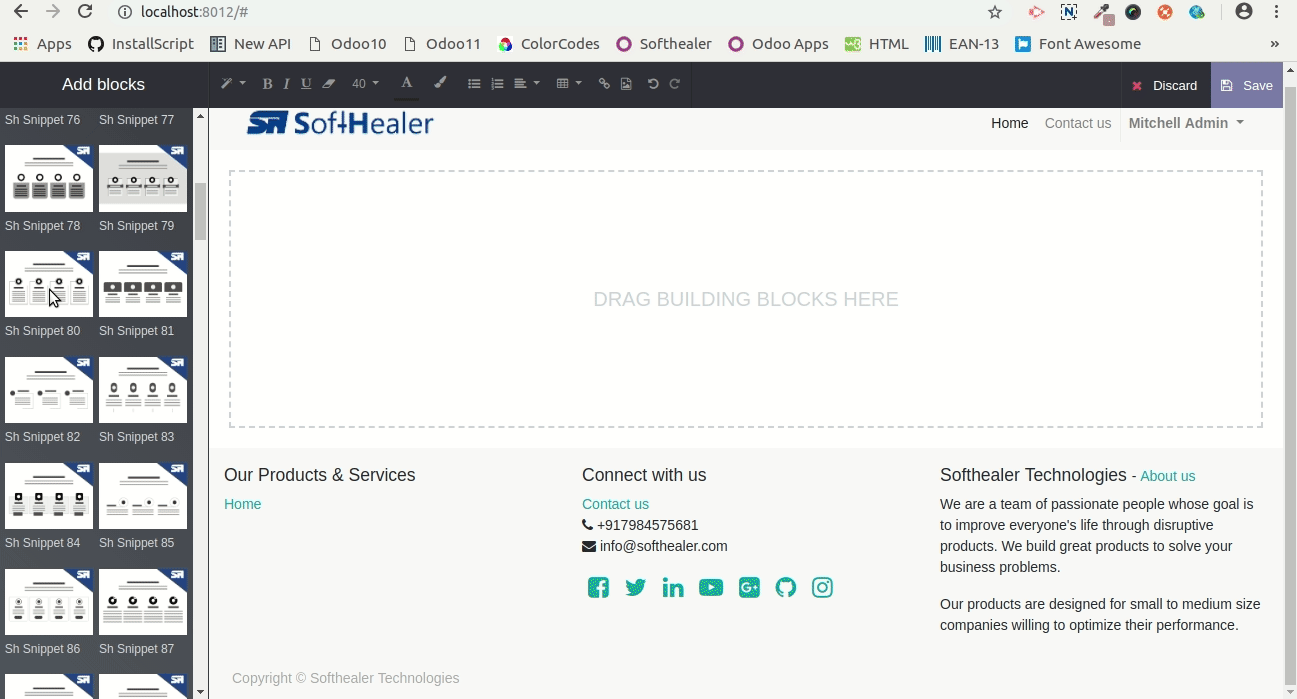Image resolution: width=1297 pixels, height=699 pixels.
Task: Open the font color 'A' tool
Action: (406, 83)
